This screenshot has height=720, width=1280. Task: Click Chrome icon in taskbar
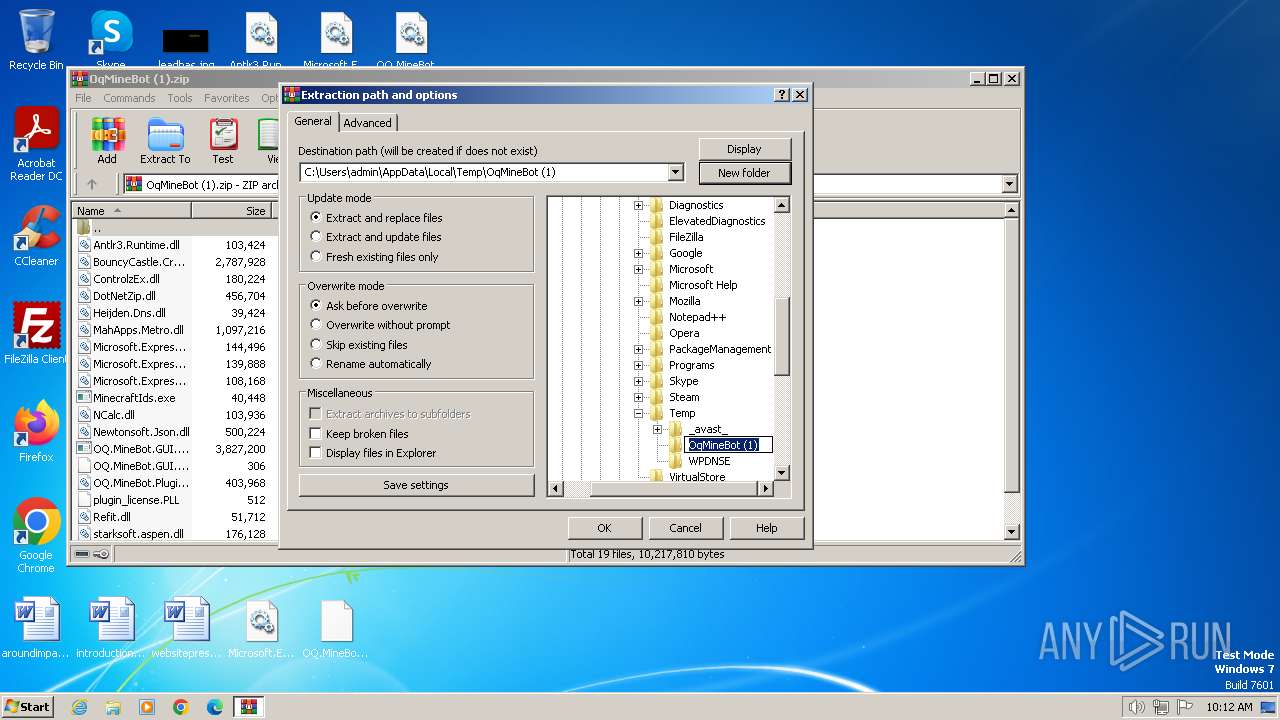tap(181, 707)
